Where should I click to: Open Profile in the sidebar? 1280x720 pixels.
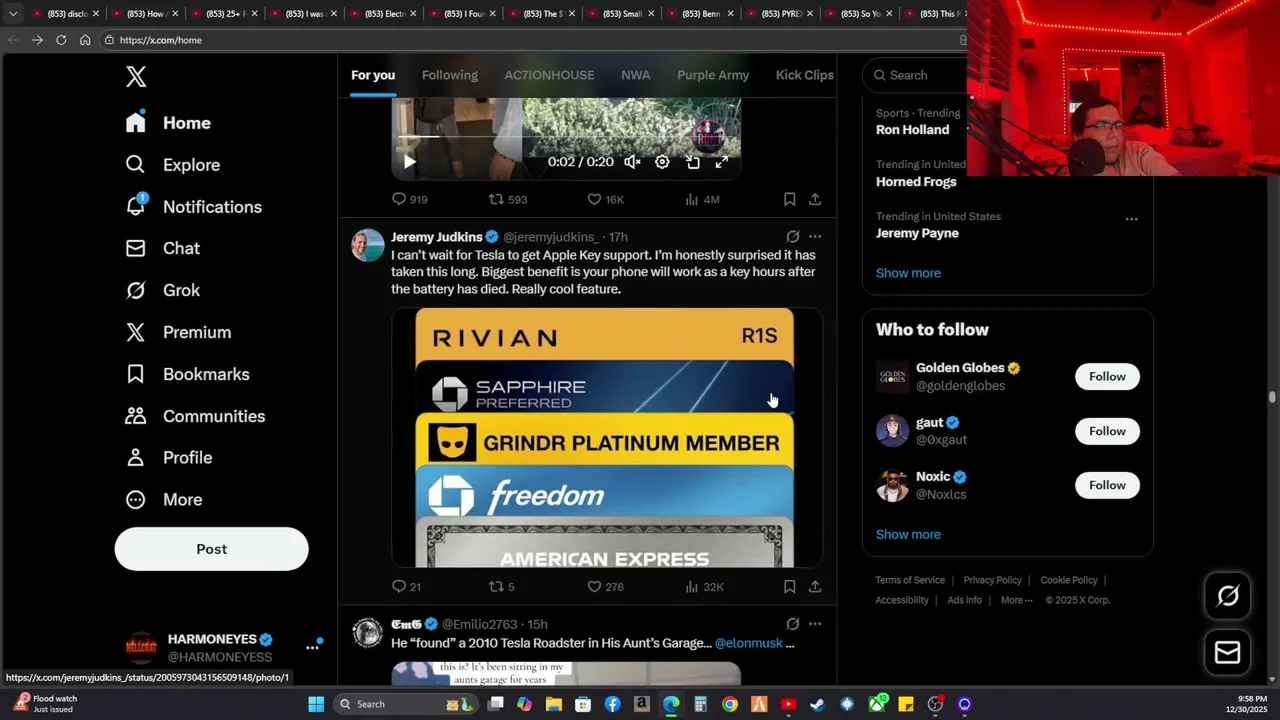pyautogui.click(x=168, y=457)
